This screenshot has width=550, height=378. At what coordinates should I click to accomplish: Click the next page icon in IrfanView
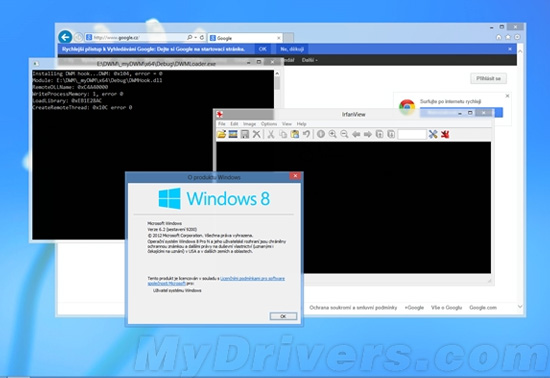tap(391, 134)
